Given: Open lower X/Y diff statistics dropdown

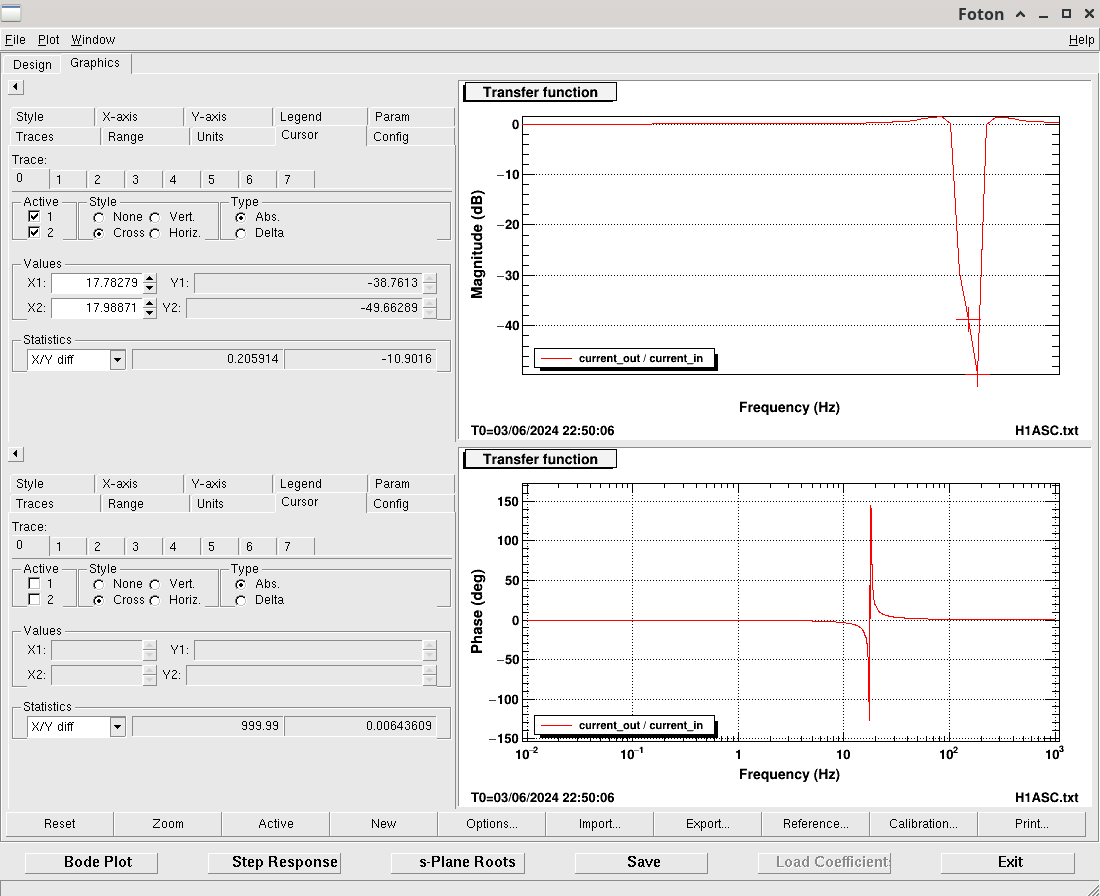Looking at the screenshot, I should pos(117,726).
